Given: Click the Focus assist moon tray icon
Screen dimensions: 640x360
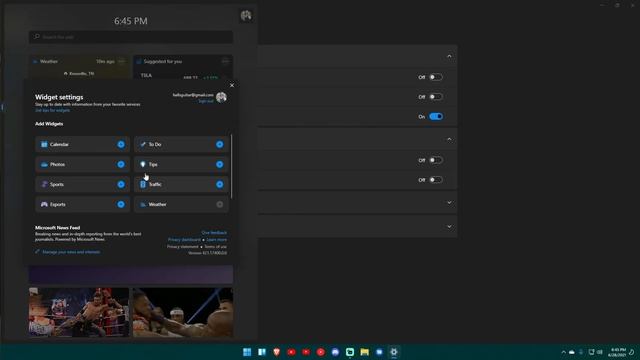Looking at the screenshot, I should [632, 352].
